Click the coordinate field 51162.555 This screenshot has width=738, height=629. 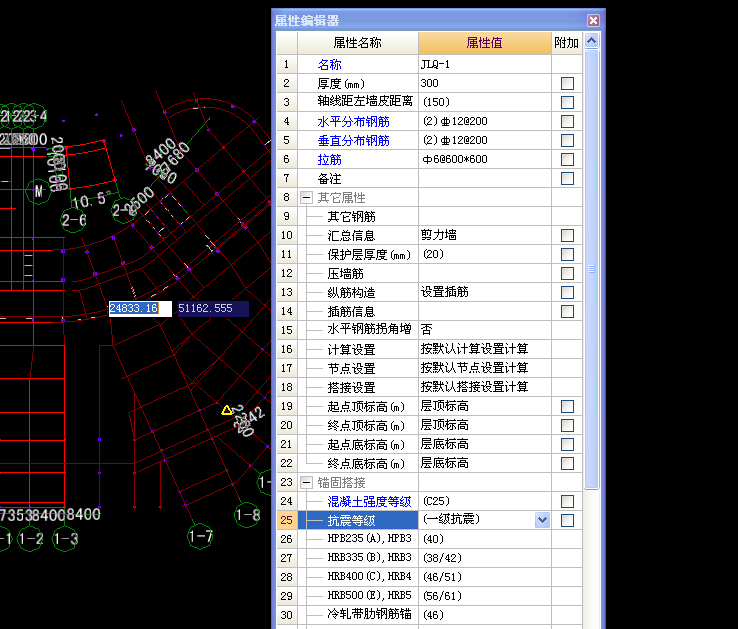(212, 308)
